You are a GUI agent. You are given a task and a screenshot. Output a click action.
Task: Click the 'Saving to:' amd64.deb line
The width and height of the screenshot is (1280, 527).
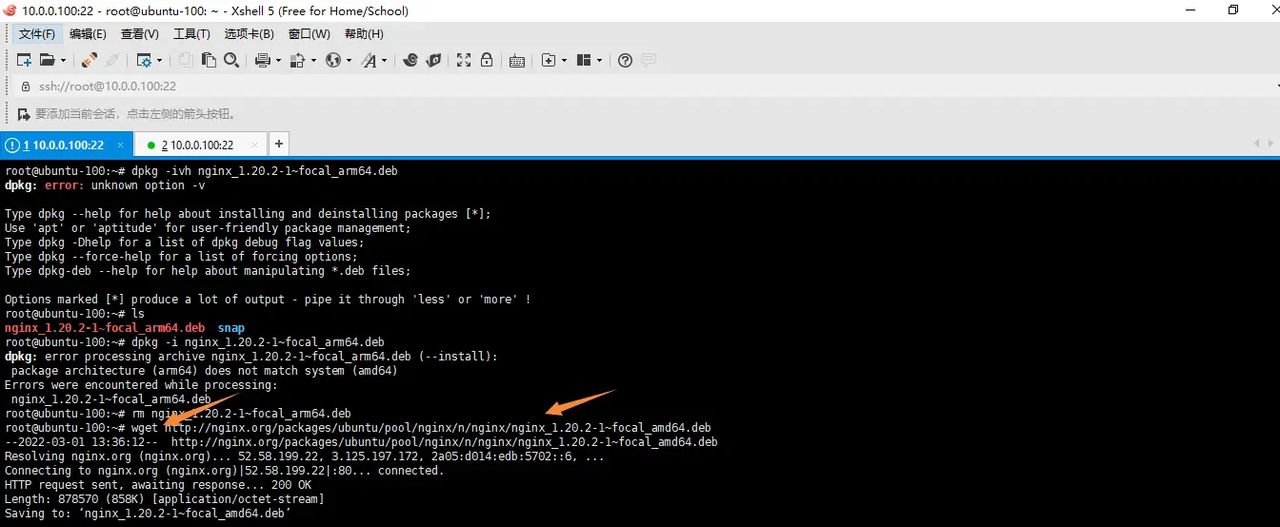tap(147, 513)
